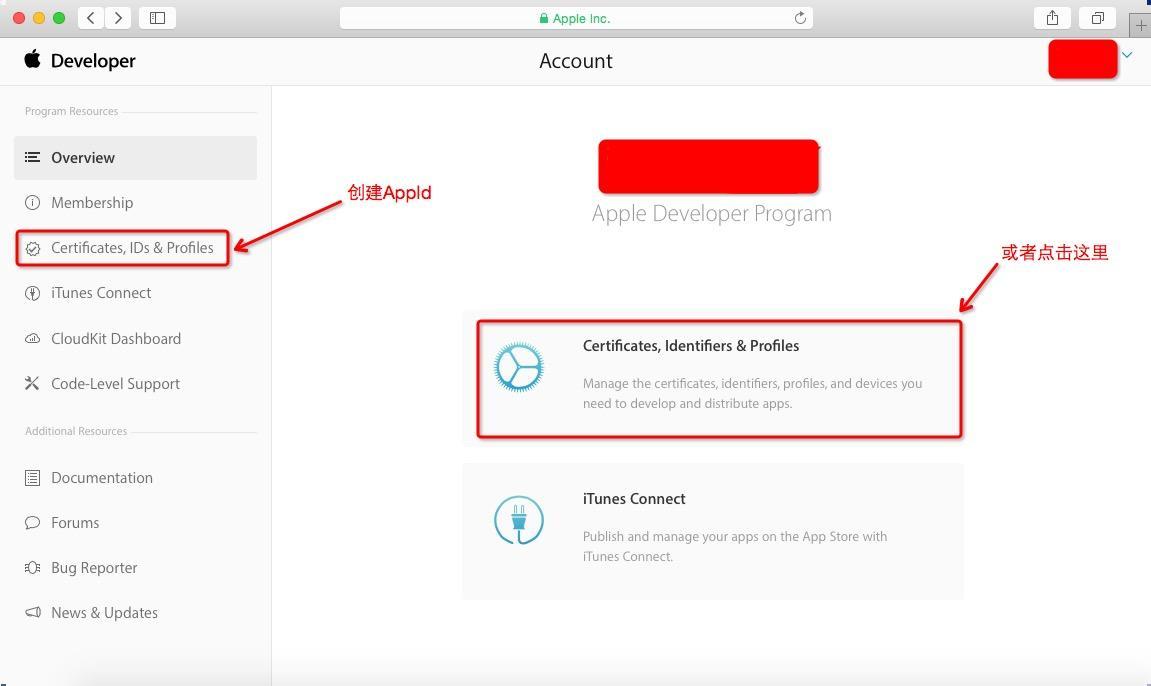
Task: Click the Developer title link
Action: tap(92, 61)
